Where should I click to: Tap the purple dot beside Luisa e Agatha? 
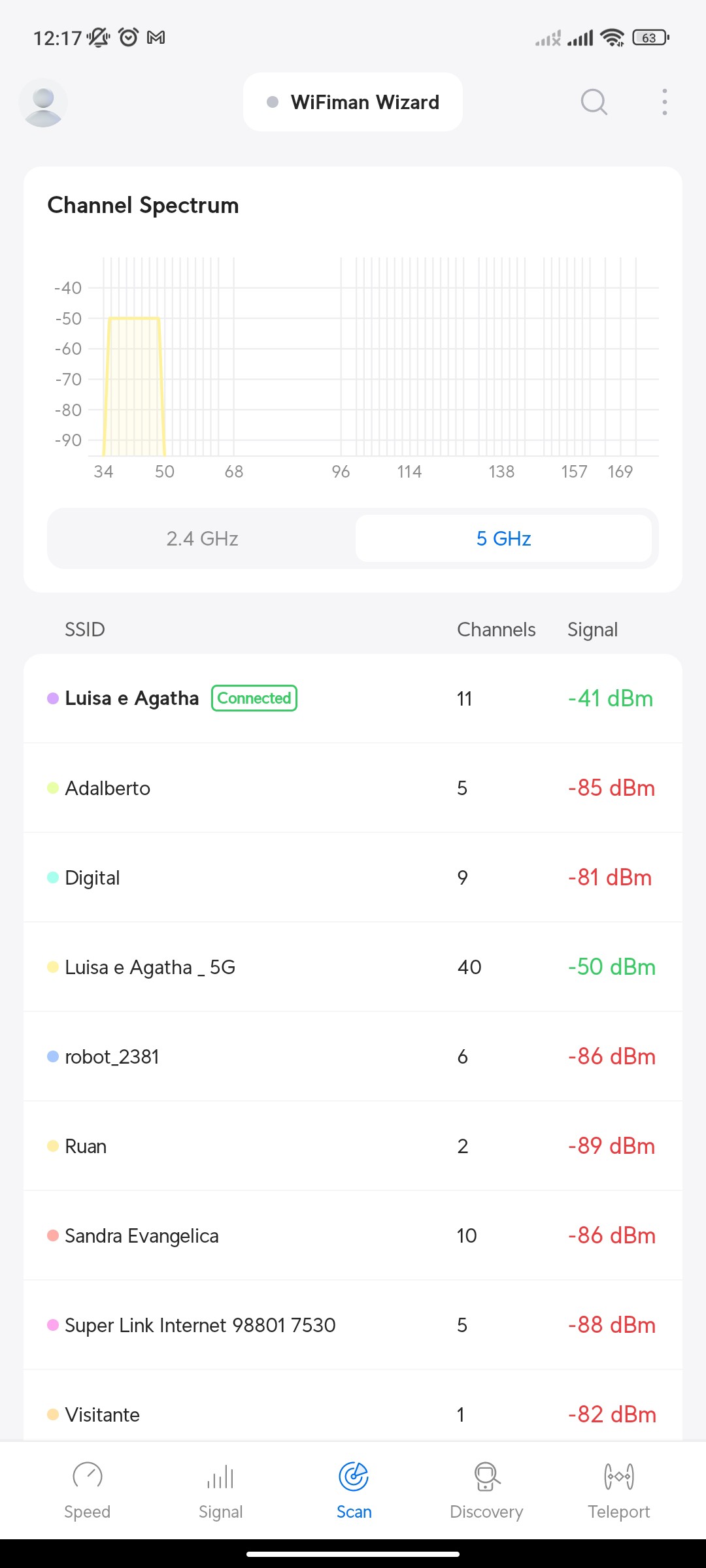pyautogui.click(x=53, y=698)
